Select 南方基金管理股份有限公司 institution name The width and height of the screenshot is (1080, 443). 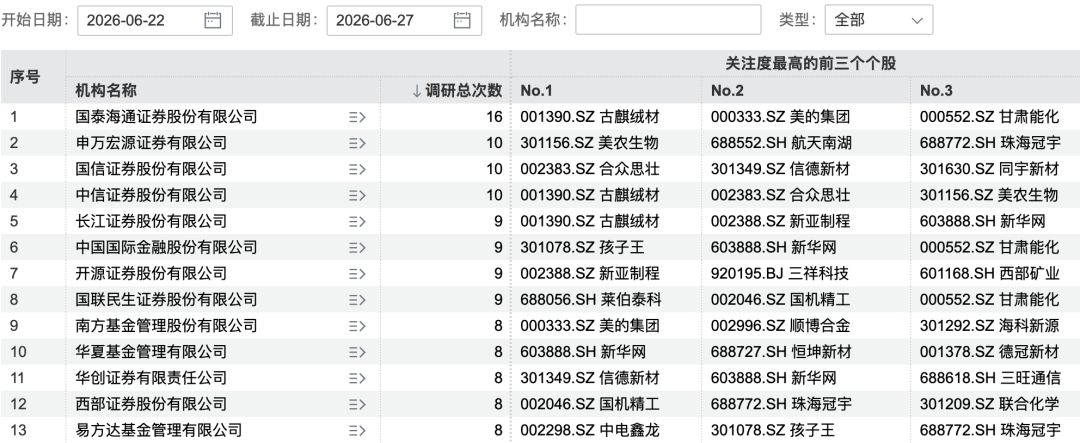[166, 326]
